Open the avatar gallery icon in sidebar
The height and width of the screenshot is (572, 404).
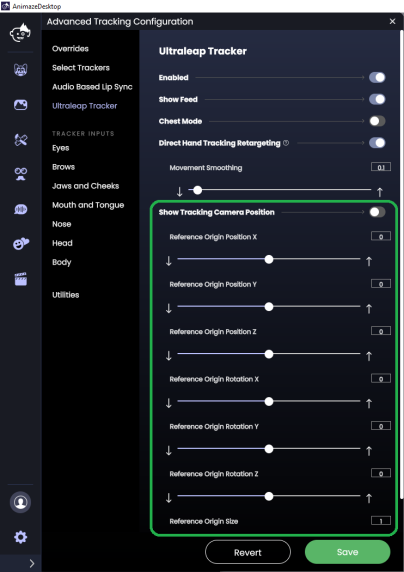(20, 69)
